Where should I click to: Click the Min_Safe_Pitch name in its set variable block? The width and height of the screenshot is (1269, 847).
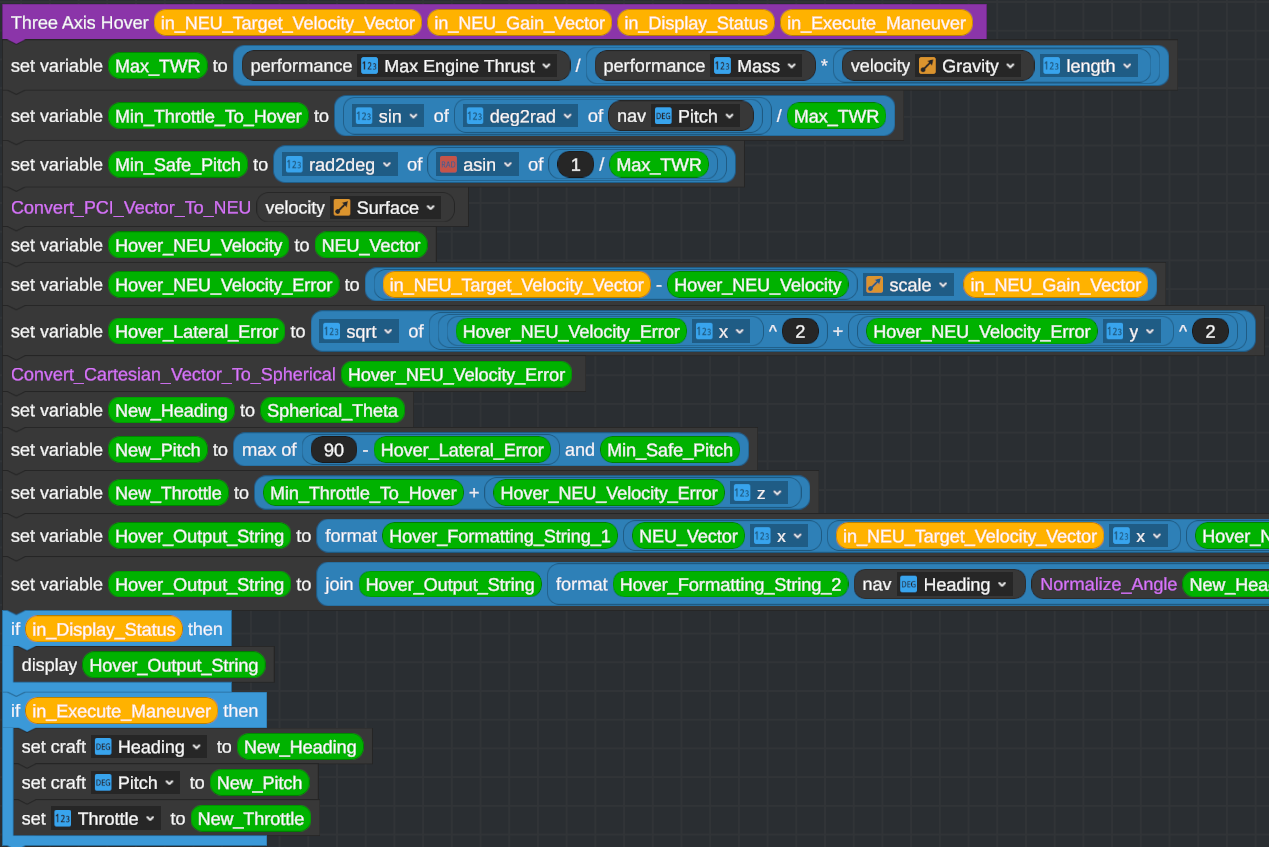(178, 164)
